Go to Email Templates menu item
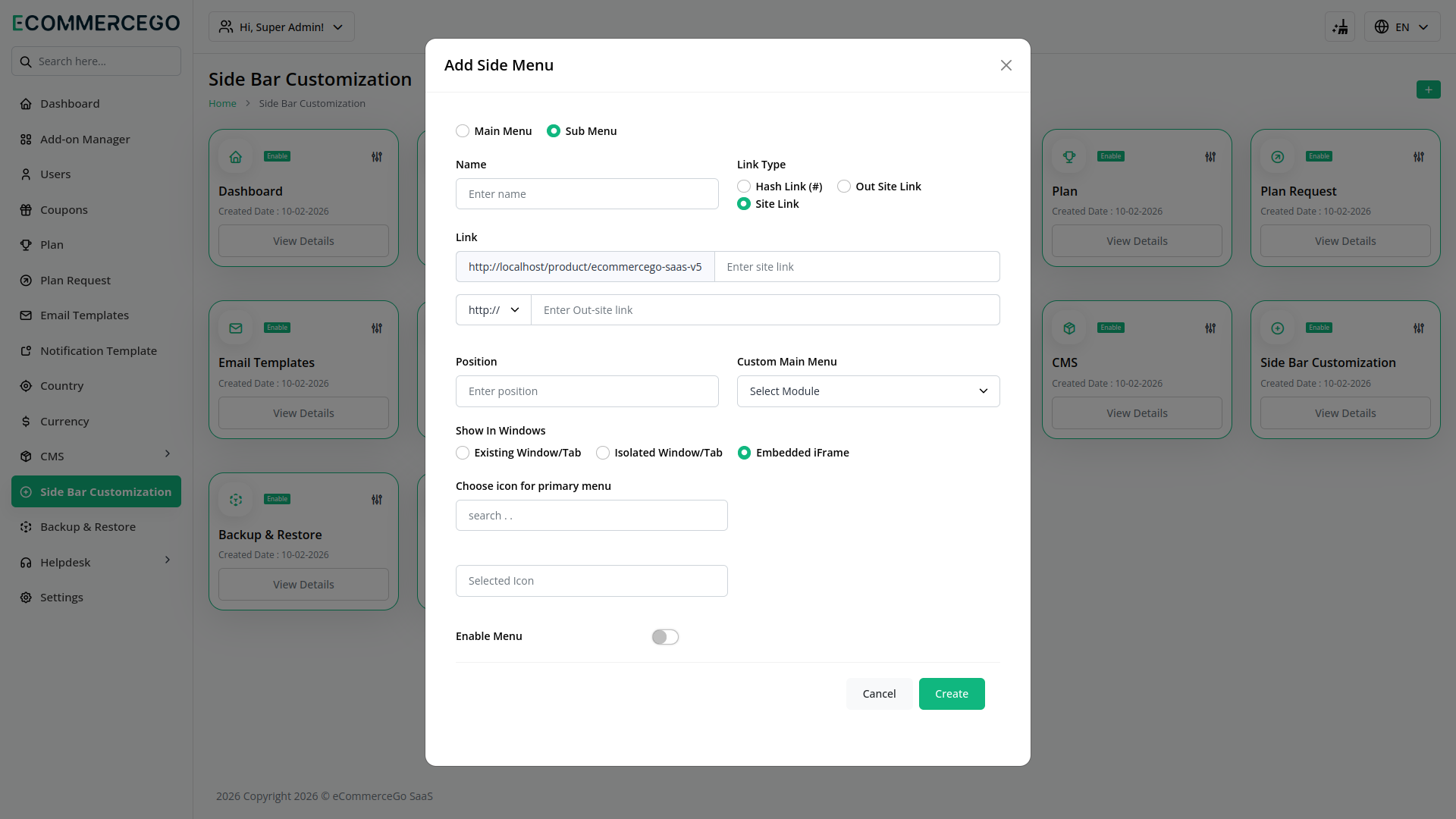1456x819 pixels. coord(96,315)
